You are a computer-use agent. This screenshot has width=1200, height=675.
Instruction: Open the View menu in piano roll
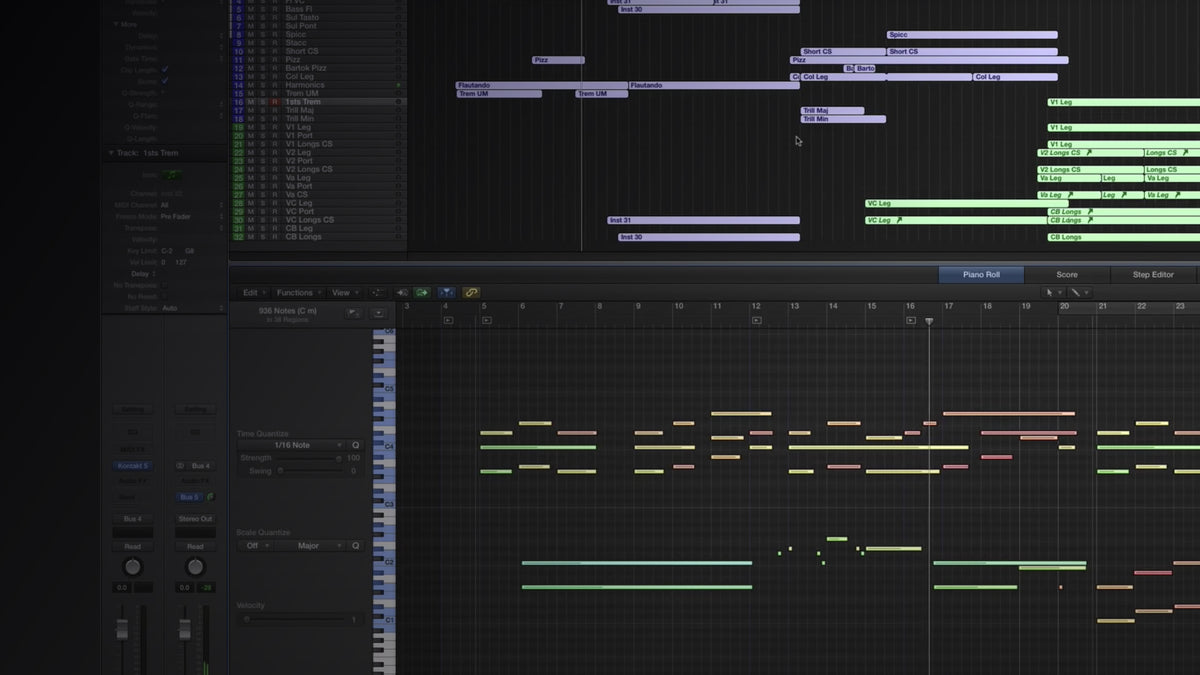coord(345,293)
